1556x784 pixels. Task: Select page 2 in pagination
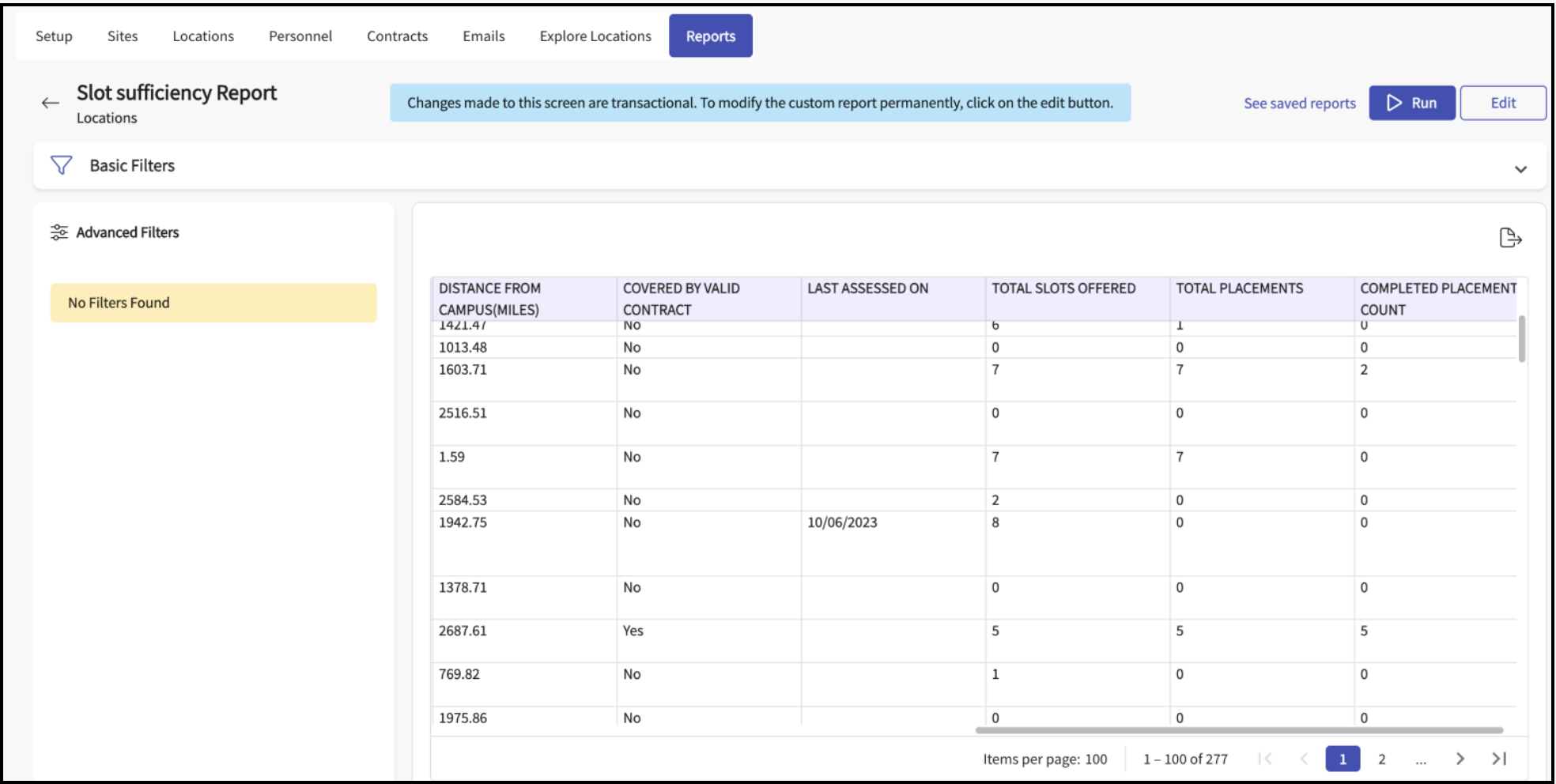click(1381, 759)
